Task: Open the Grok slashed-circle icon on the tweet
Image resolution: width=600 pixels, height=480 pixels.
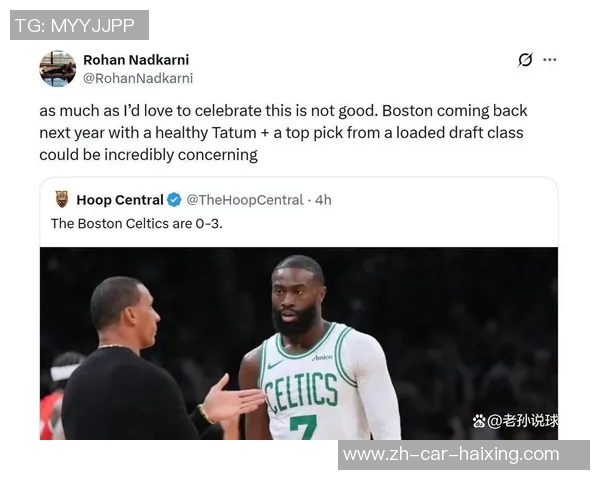Action: pos(525,60)
